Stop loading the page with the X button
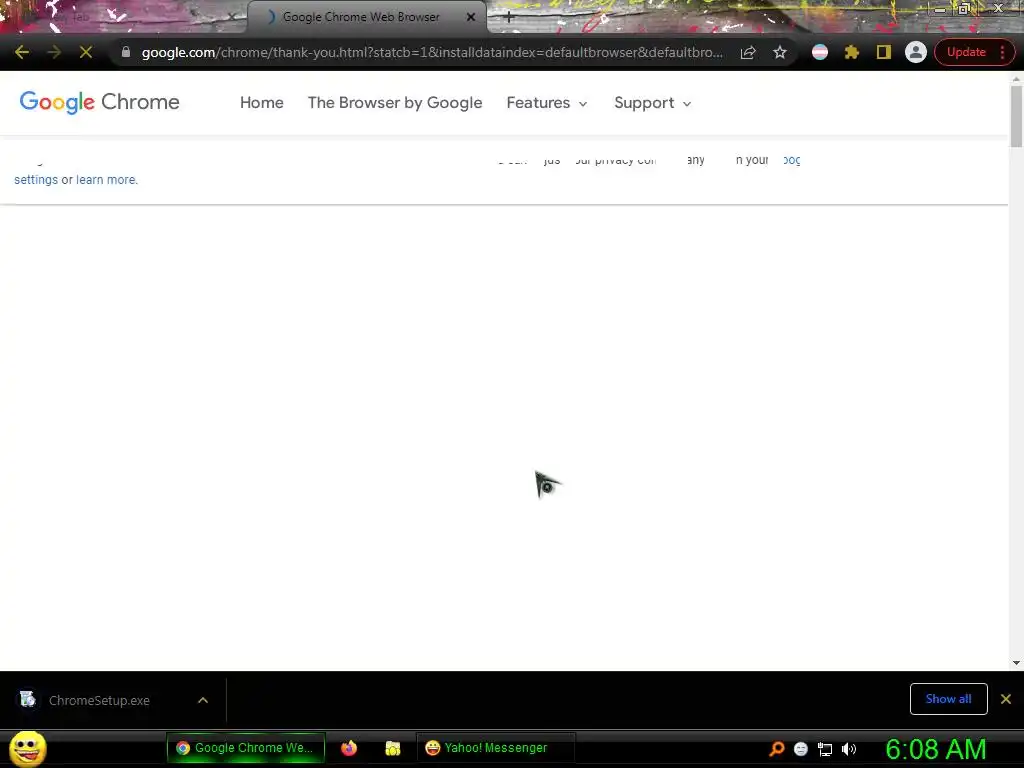This screenshot has width=1024, height=768. point(86,52)
